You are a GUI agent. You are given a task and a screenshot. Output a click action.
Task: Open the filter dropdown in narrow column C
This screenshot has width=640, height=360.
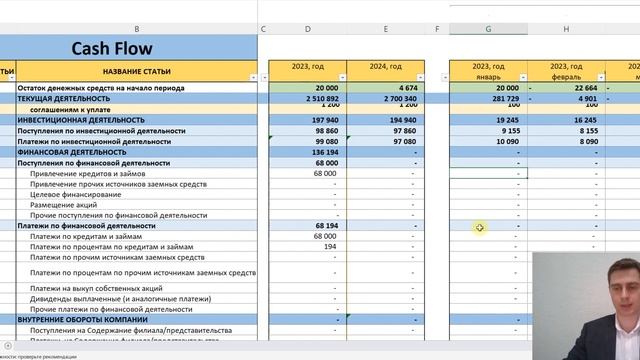264,78
